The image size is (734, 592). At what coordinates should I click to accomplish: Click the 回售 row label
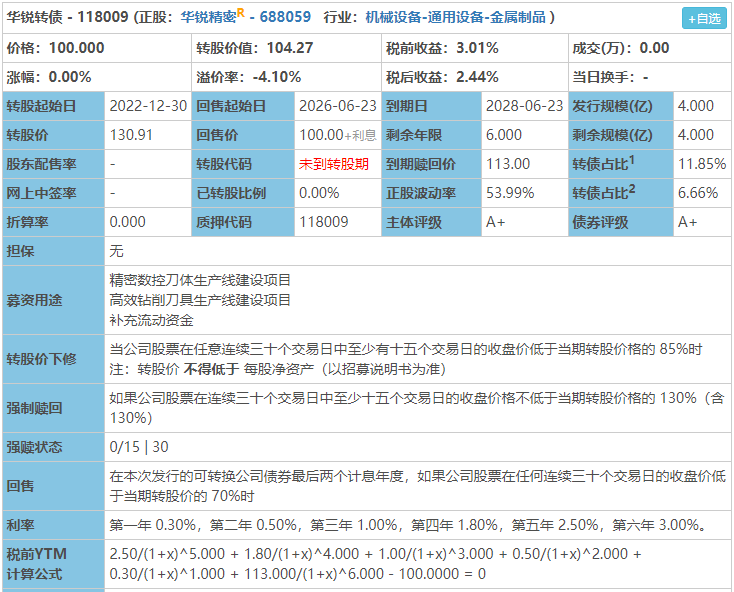tap(53, 486)
